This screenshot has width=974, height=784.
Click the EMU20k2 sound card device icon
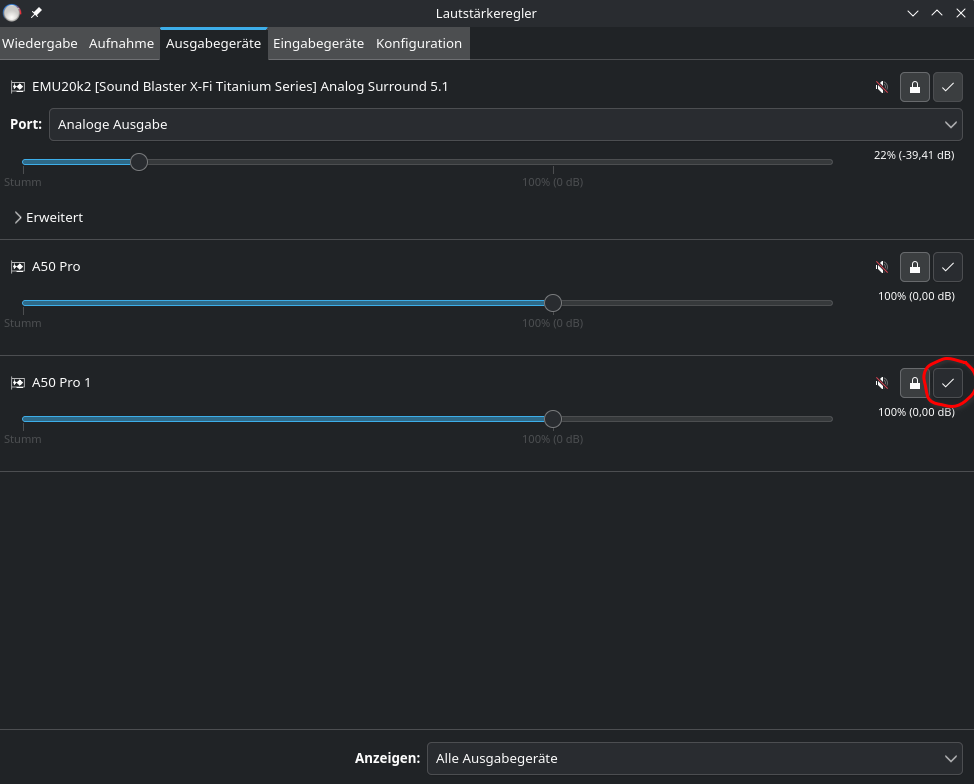tap(18, 87)
